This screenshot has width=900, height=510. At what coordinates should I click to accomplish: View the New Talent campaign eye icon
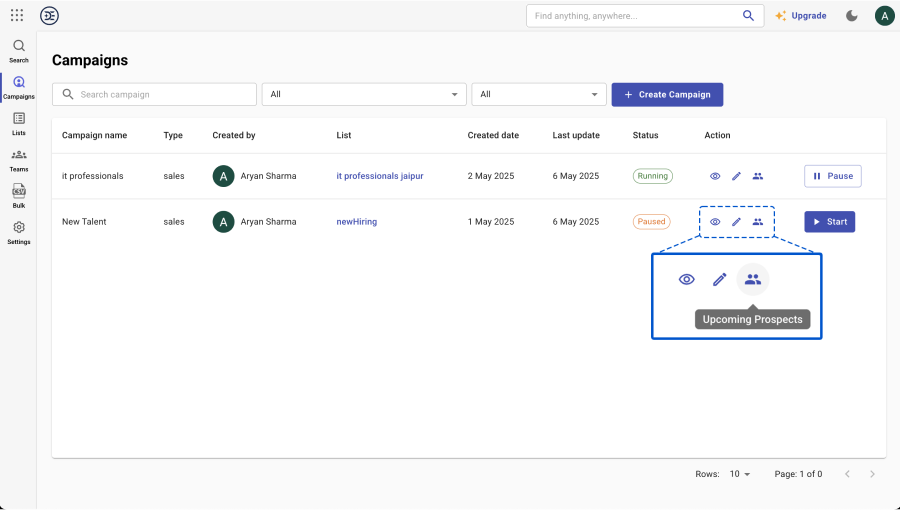[x=715, y=221]
